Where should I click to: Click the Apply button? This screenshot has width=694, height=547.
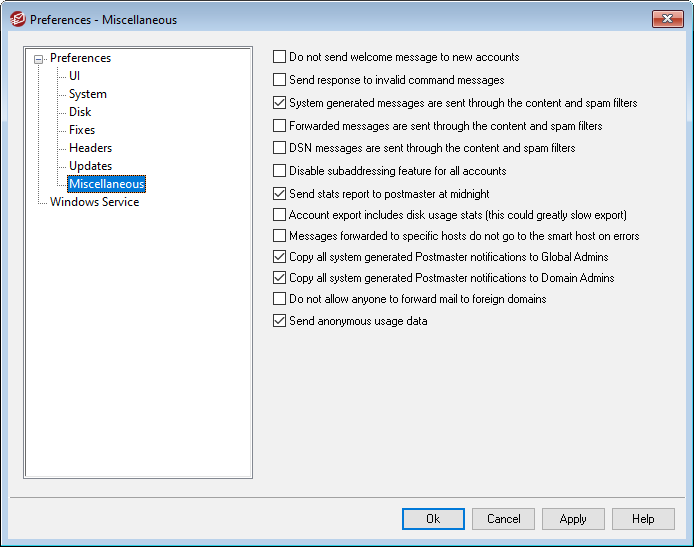tap(573, 519)
